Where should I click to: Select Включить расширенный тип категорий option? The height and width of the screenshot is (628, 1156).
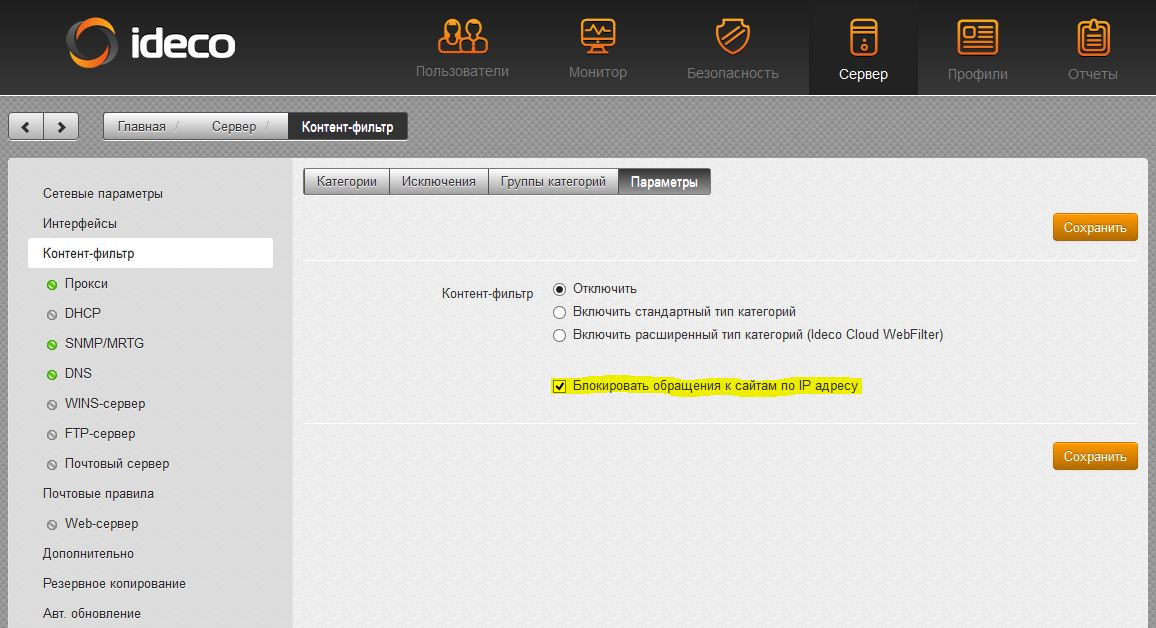pos(560,335)
